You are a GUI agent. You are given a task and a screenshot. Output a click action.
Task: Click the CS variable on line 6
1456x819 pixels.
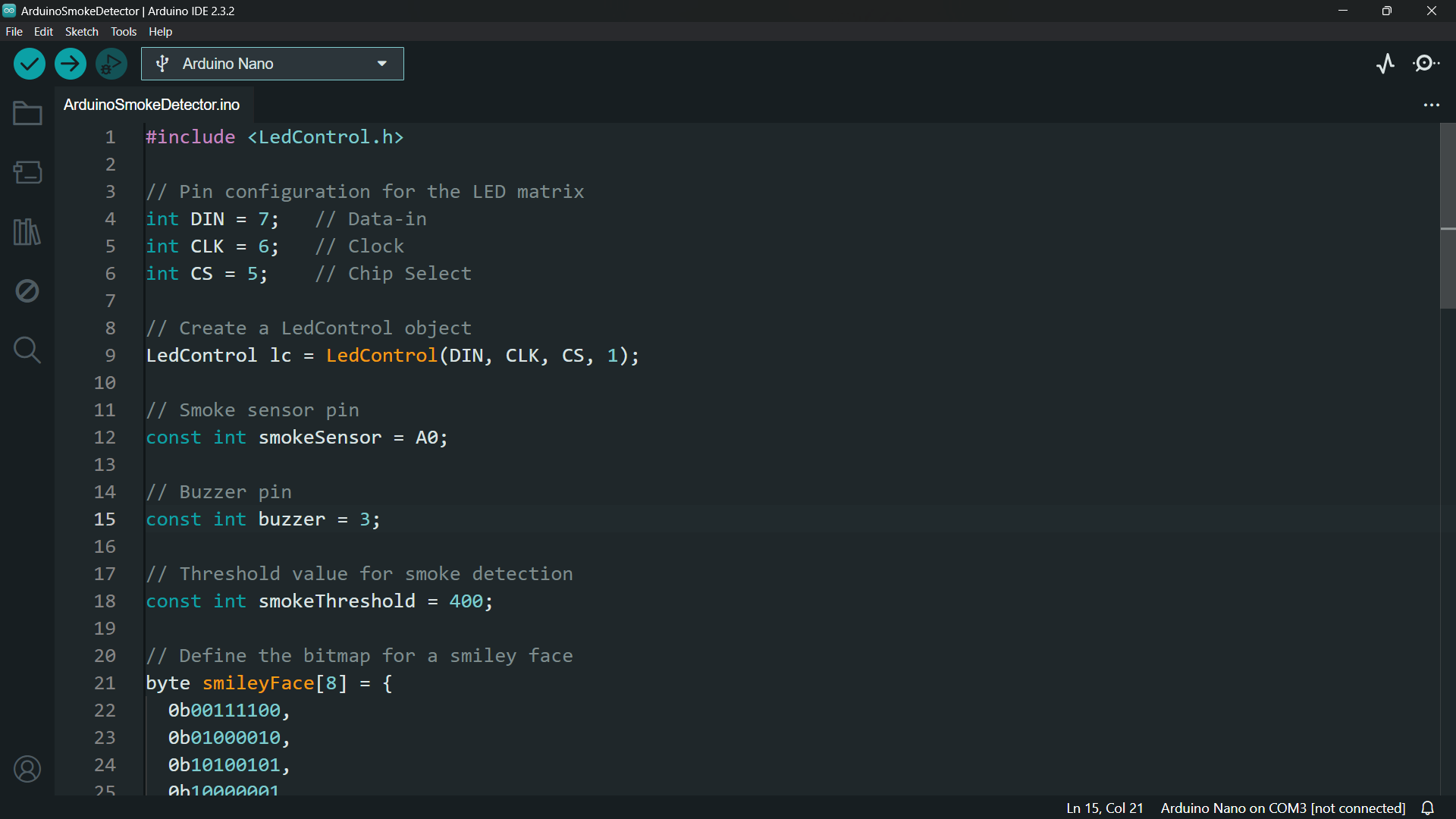click(202, 274)
